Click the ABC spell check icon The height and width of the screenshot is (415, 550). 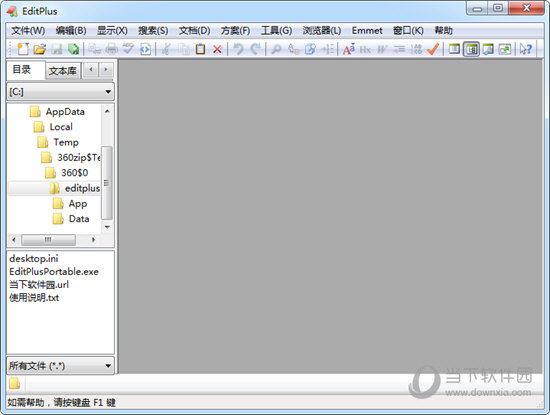(128, 49)
